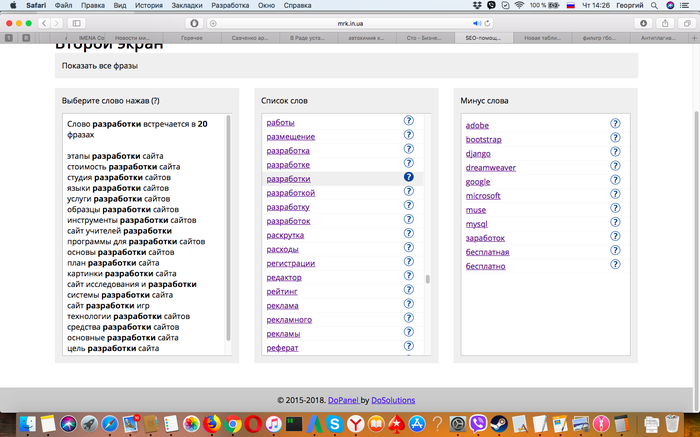Screen dimensions: 700x437
Task: Click Safari's back navigation arrow
Action: pyautogui.click(x=45, y=23)
